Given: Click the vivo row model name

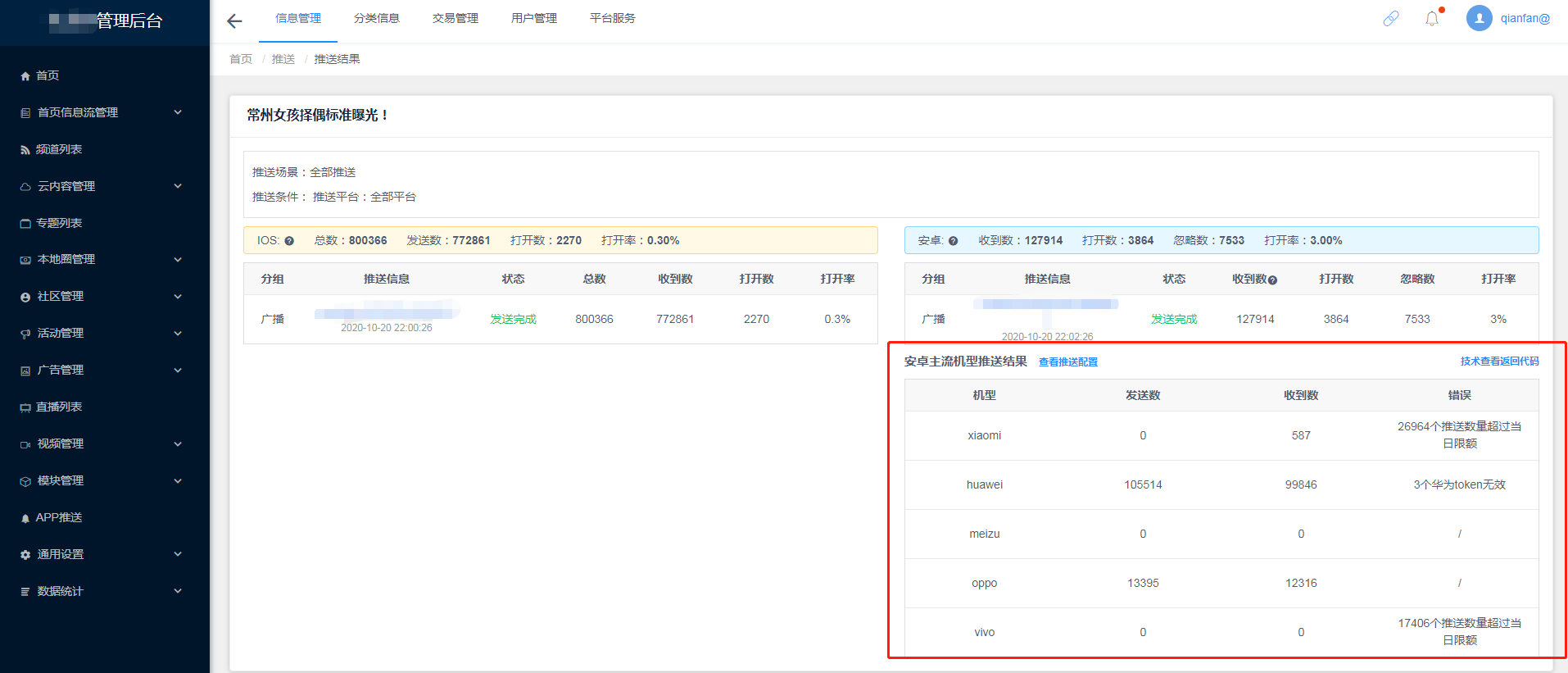Looking at the screenshot, I should tap(985, 632).
